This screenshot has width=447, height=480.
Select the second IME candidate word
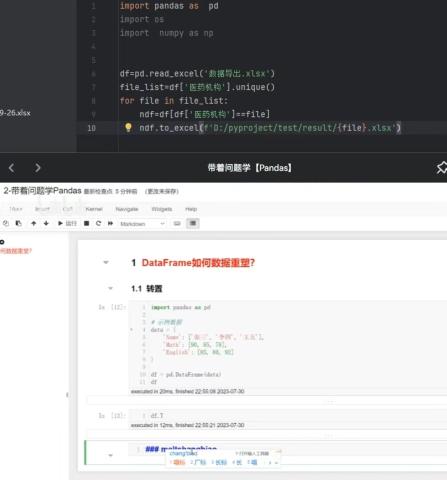[199, 462]
